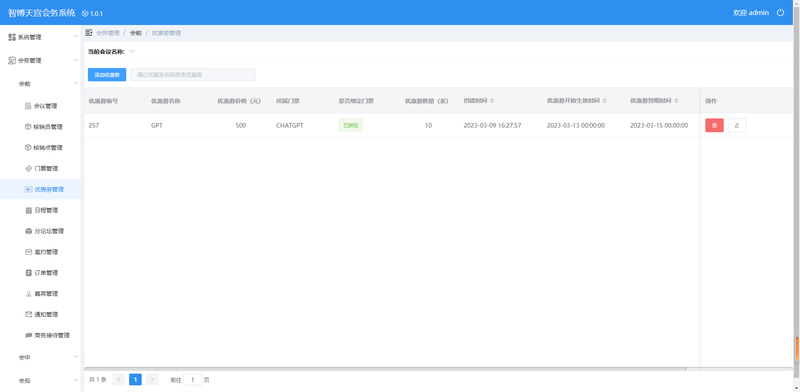Click ticket cell CHATGPT
800x392 pixels.
pos(289,125)
